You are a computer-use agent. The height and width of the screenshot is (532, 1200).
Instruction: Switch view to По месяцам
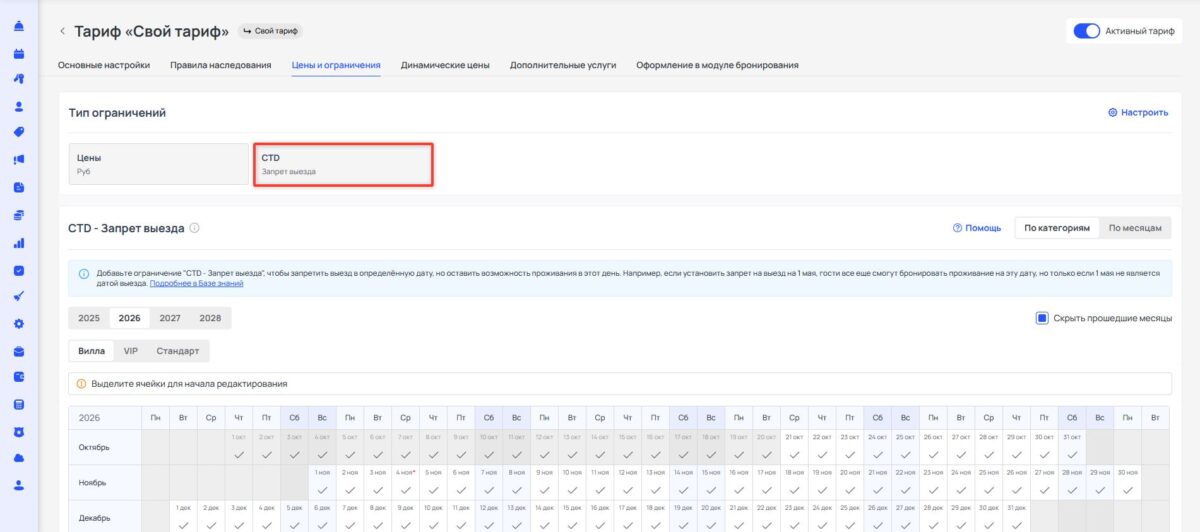click(x=1135, y=228)
